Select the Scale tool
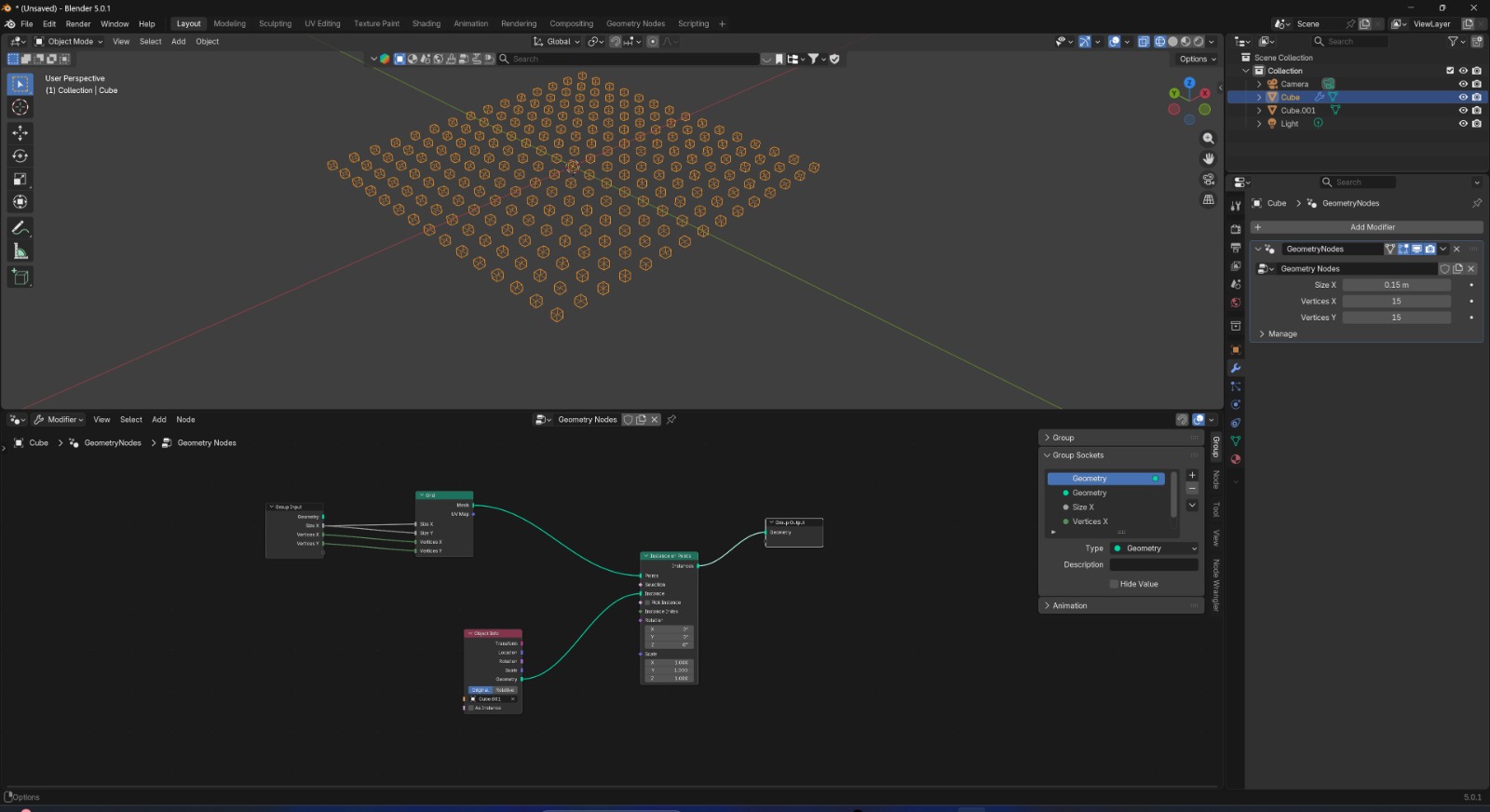The height and width of the screenshot is (812, 1490). [20, 179]
